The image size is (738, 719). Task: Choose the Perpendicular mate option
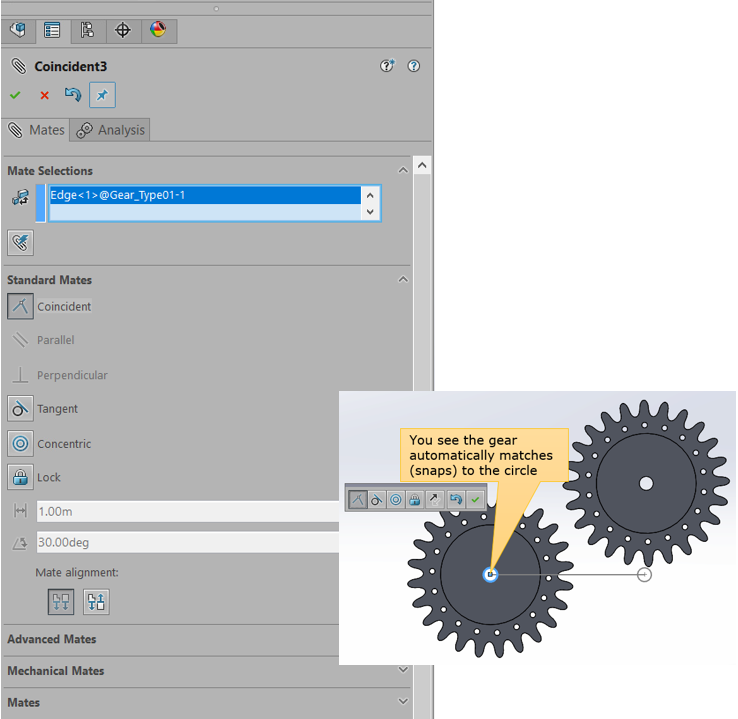20,375
